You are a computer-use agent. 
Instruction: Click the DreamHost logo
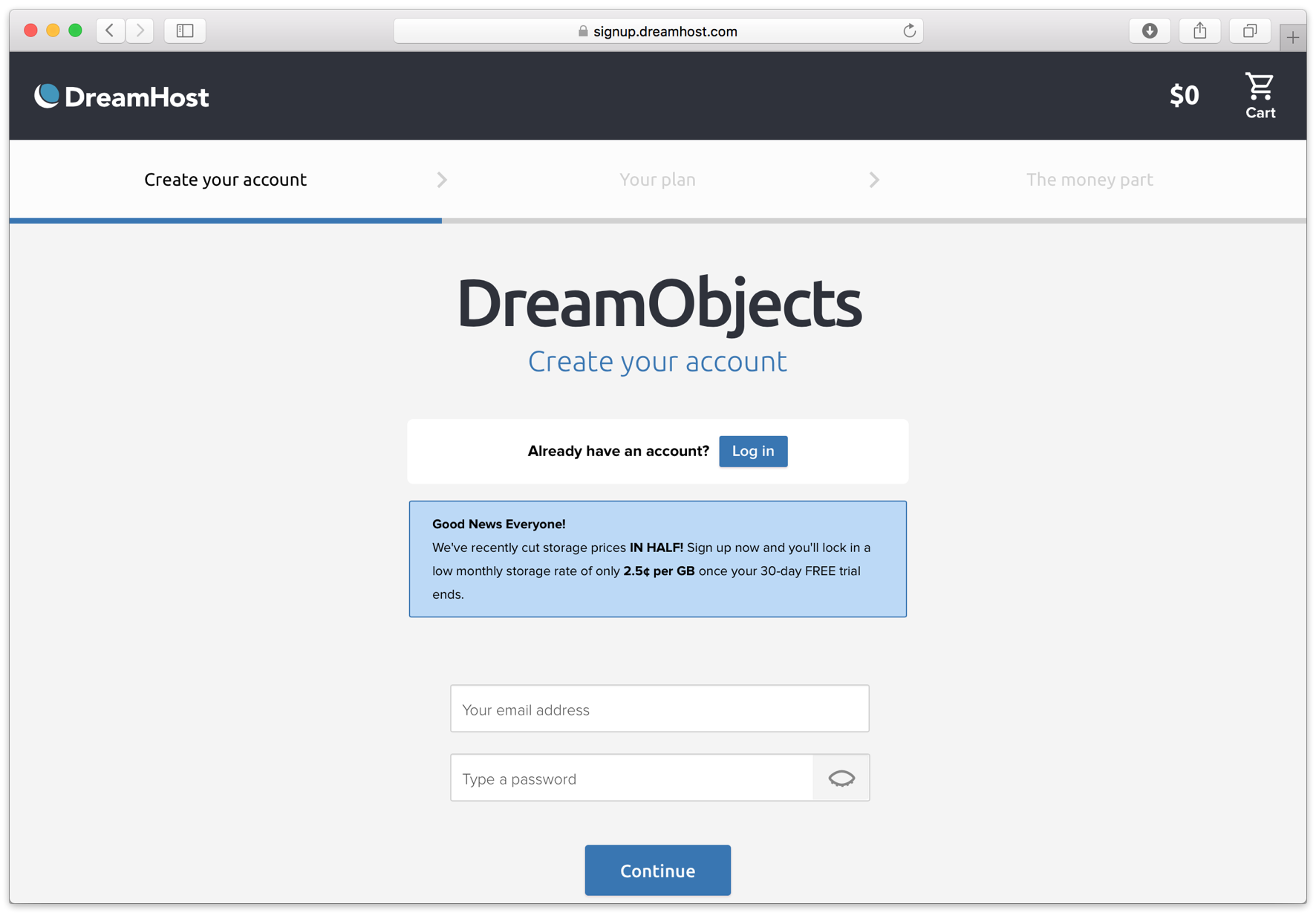(x=122, y=97)
